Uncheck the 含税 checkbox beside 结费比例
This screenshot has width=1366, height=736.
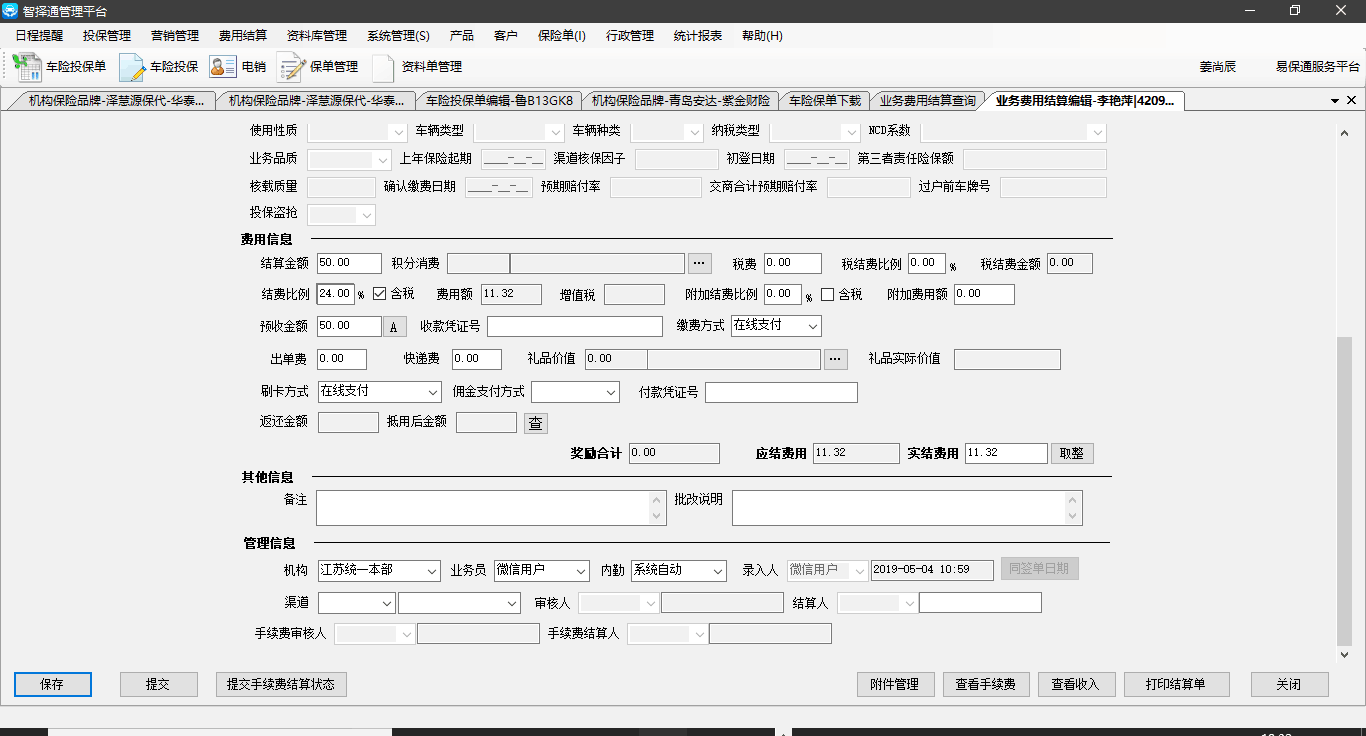coord(379,294)
